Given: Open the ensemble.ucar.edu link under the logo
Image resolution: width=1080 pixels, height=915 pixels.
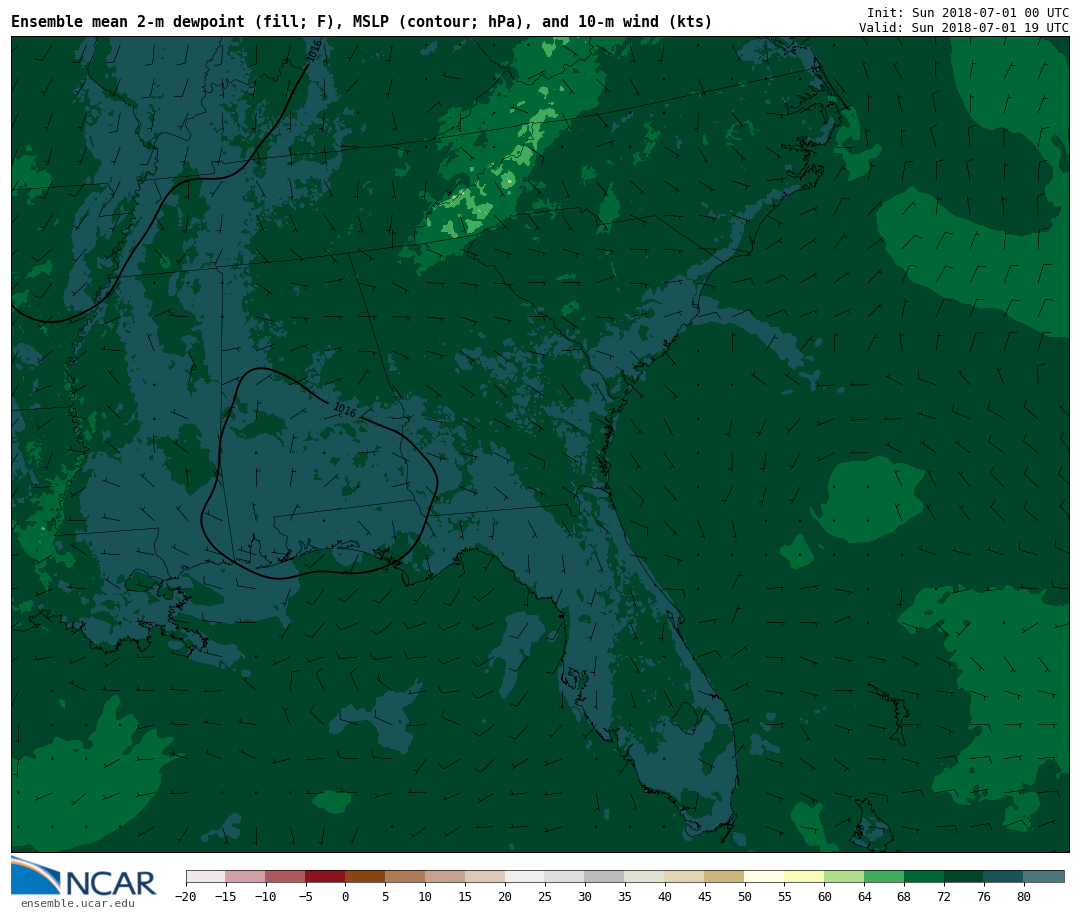Looking at the screenshot, I should point(77,904).
